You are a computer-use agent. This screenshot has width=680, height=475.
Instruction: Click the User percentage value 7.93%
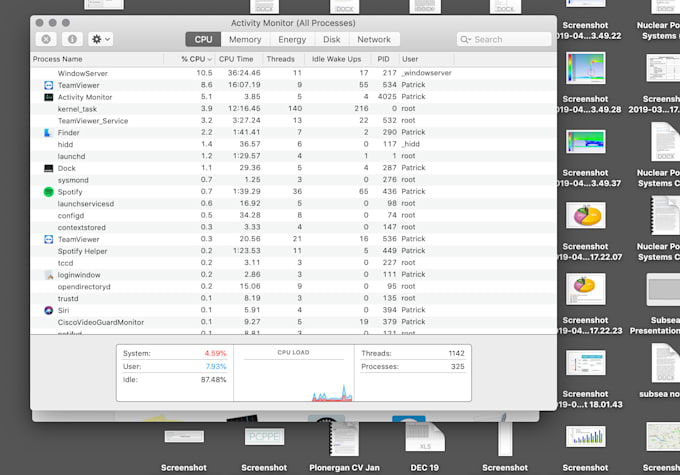[216, 367]
